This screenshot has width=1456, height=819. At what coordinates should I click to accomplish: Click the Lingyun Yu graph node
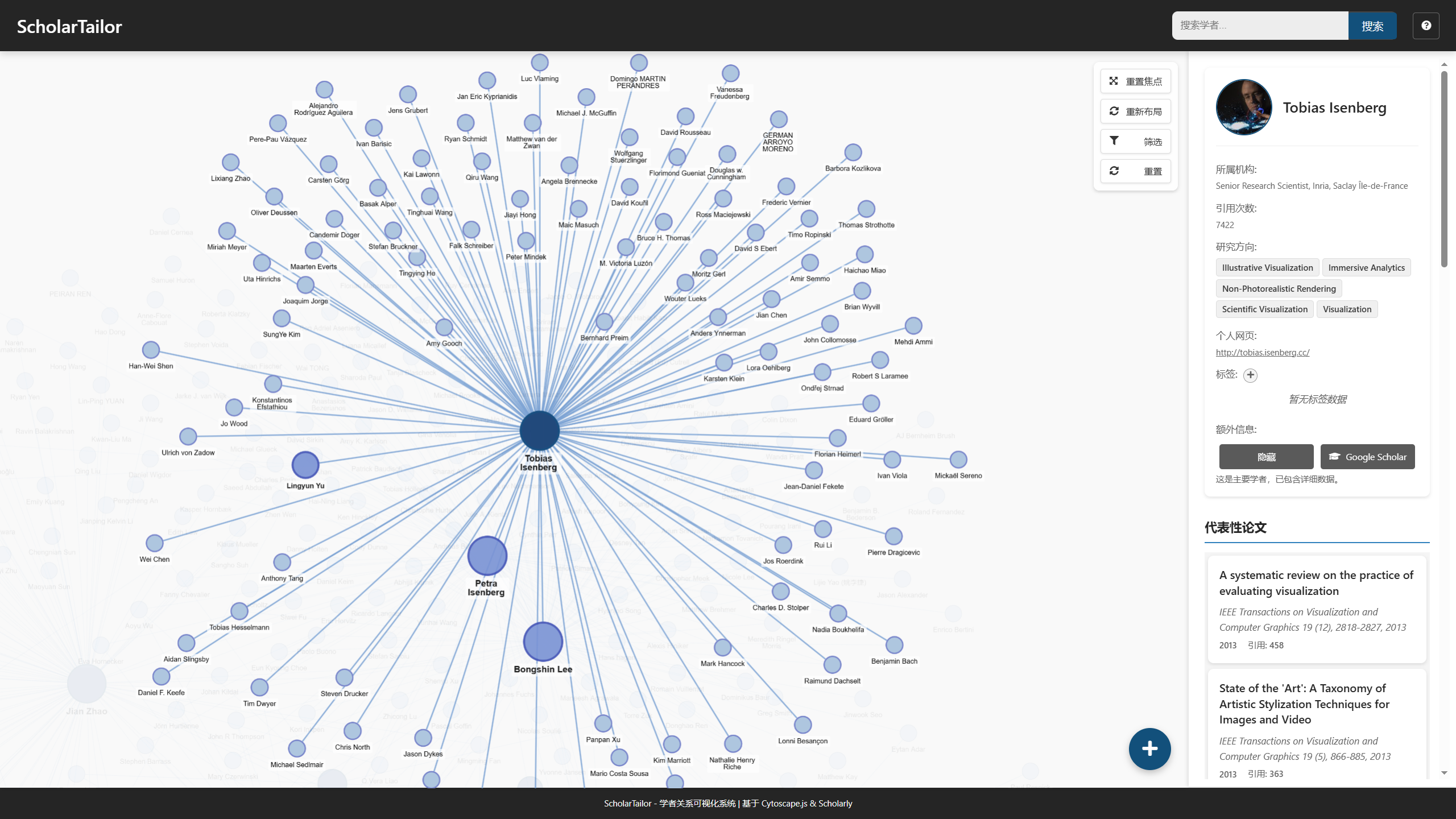pos(305,465)
